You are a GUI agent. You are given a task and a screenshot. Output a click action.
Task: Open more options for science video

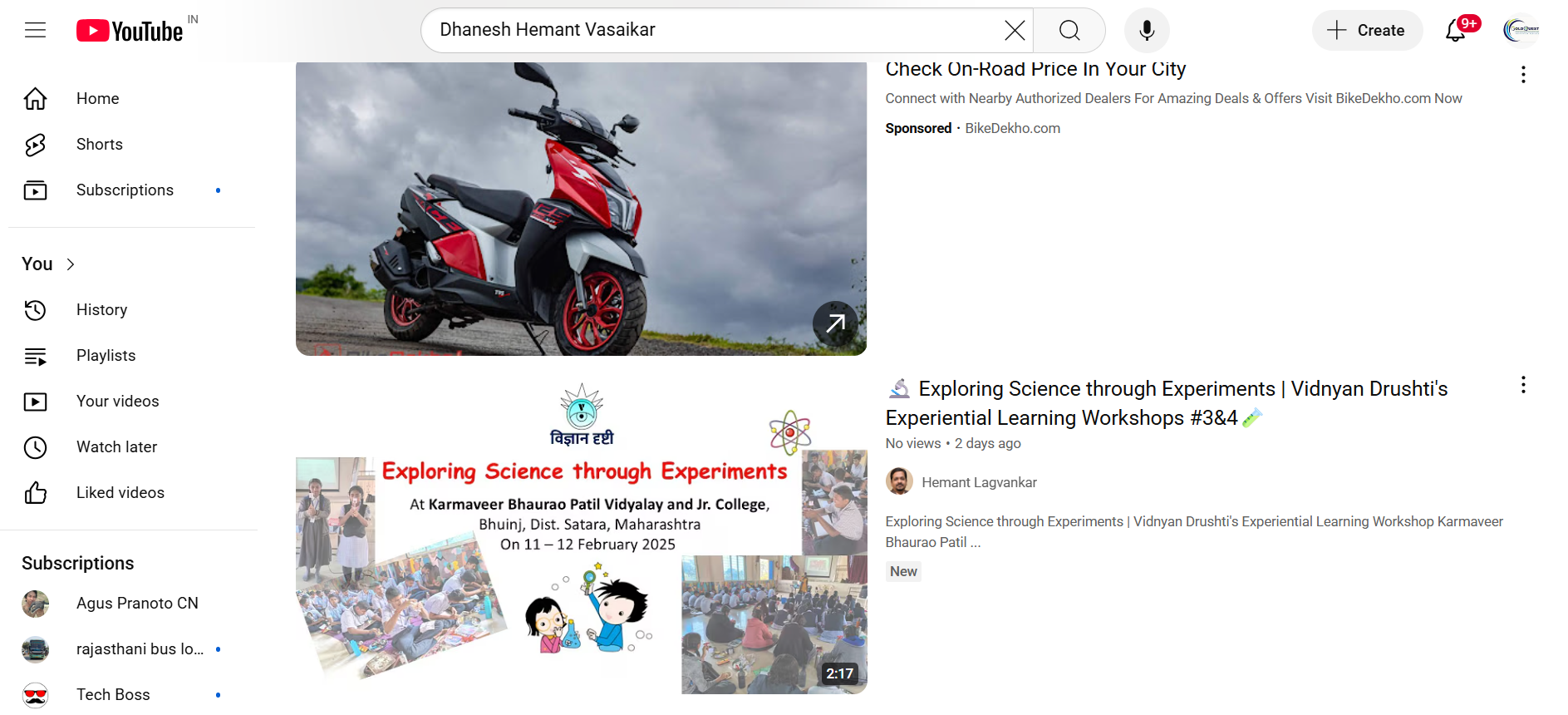(1523, 385)
